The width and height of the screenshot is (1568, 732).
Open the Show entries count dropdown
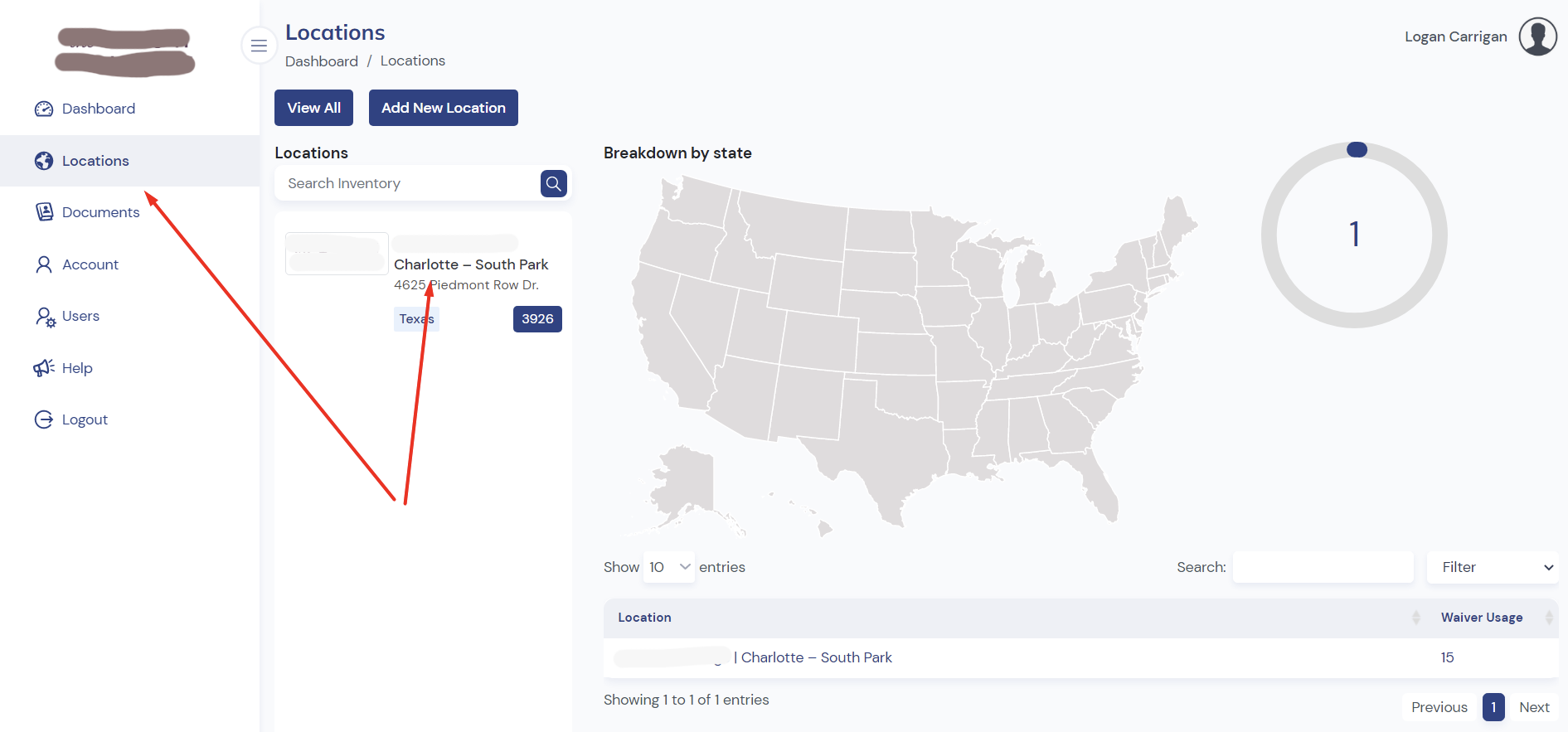tap(669, 567)
